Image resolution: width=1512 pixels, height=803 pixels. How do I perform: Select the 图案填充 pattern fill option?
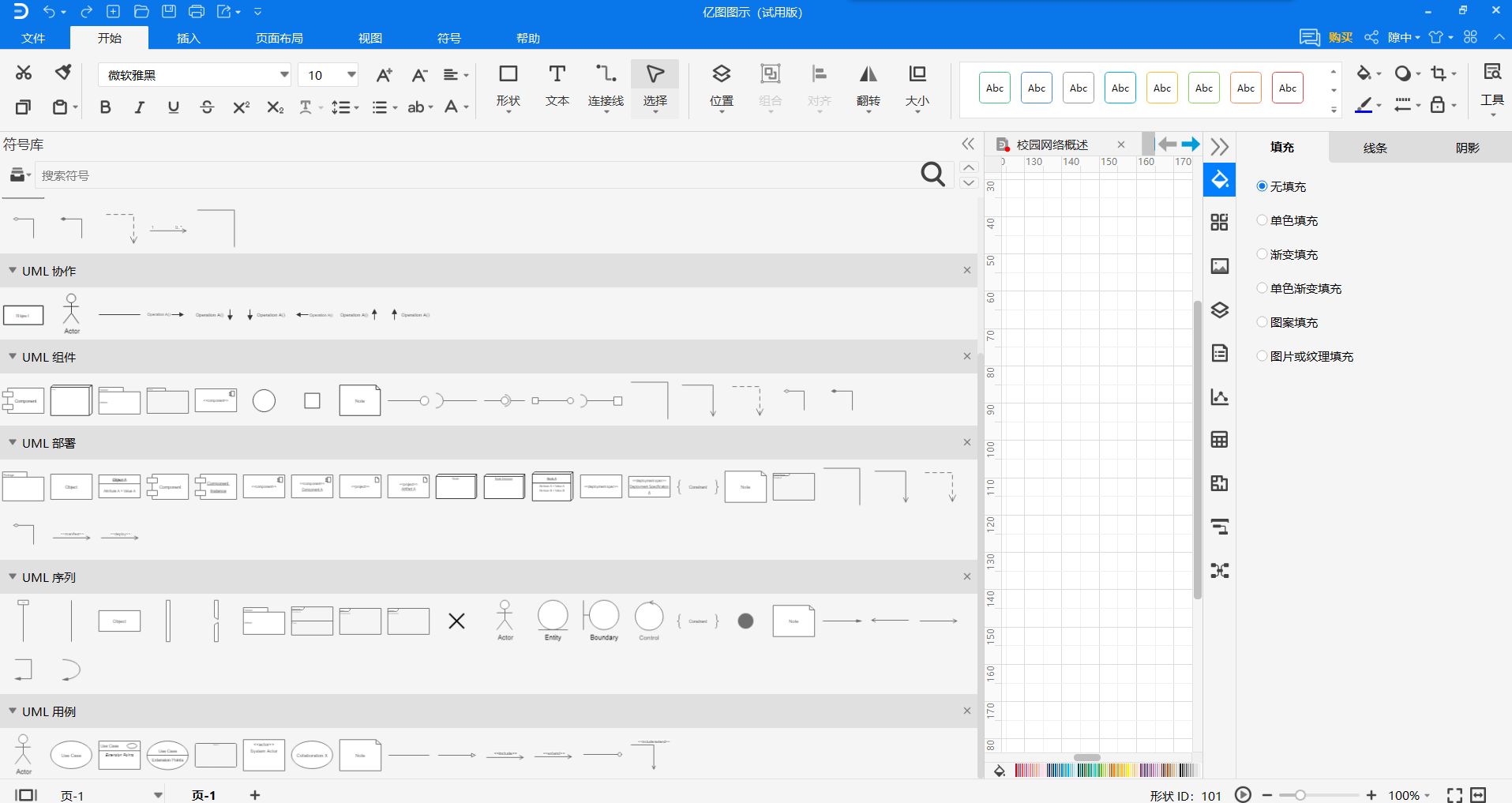(x=1287, y=322)
